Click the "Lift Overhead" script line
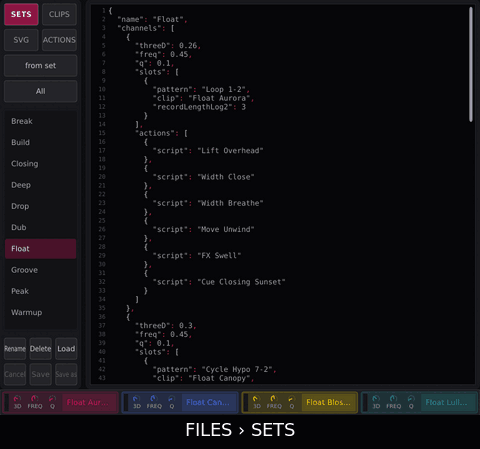 click(208, 151)
